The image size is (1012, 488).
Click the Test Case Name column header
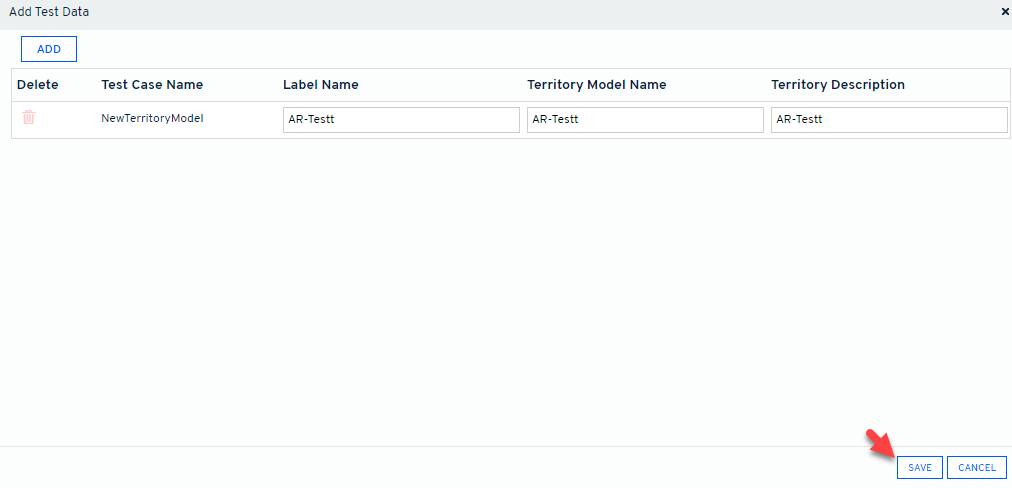(x=152, y=85)
